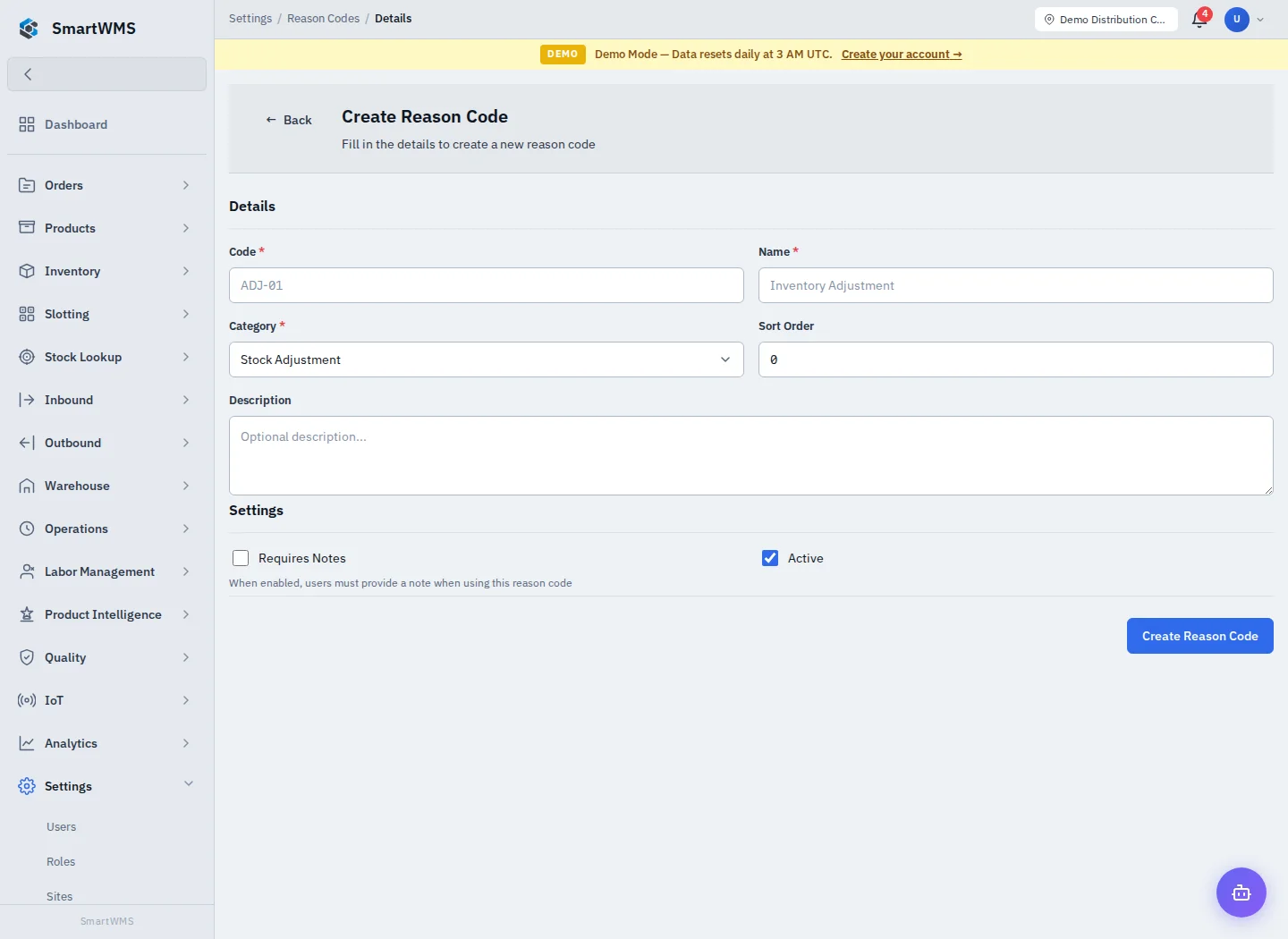This screenshot has width=1288, height=939.
Task: Open the chatbot assistant button
Action: click(1241, 892)
